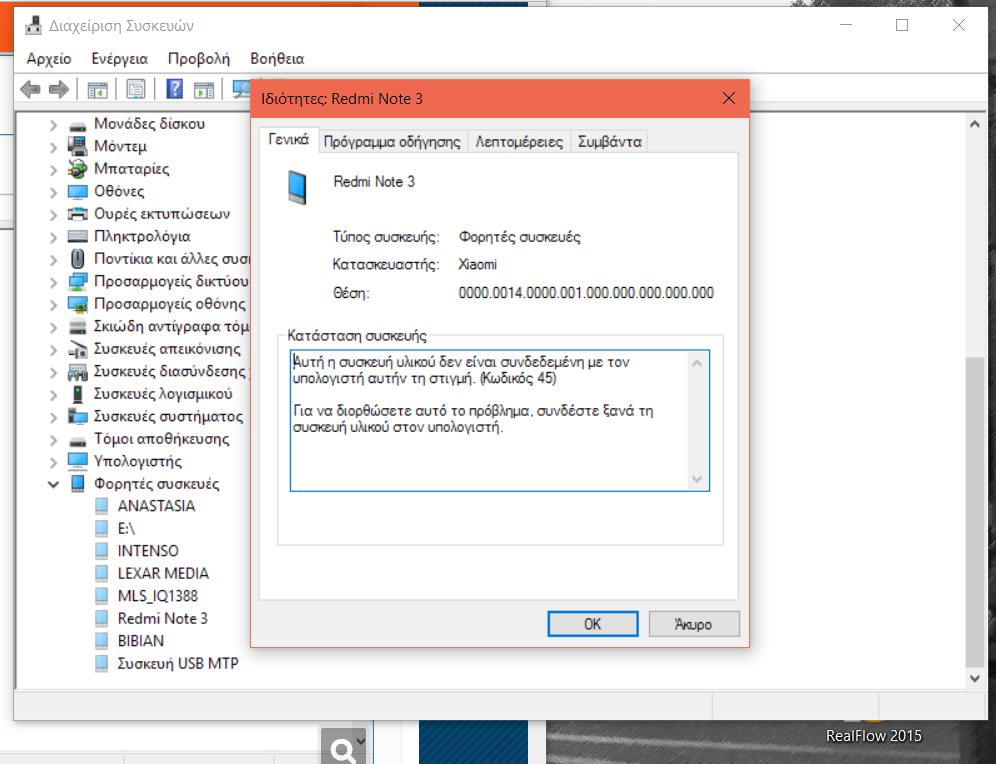Click the Redmi Note 3 phone icon in dialog

point(297,187)
